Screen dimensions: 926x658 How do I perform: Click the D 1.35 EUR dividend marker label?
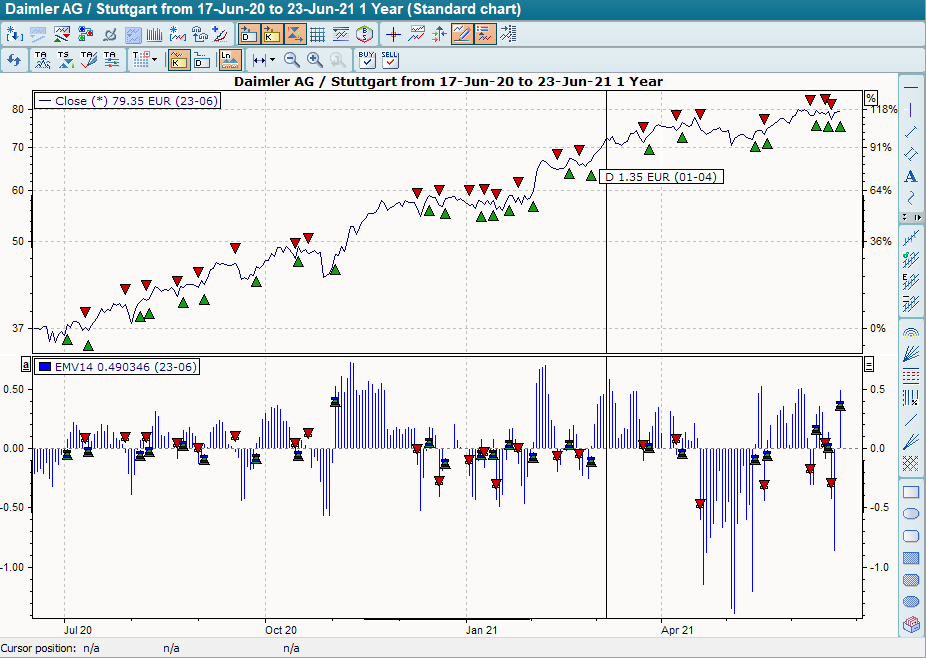(660, 176)
